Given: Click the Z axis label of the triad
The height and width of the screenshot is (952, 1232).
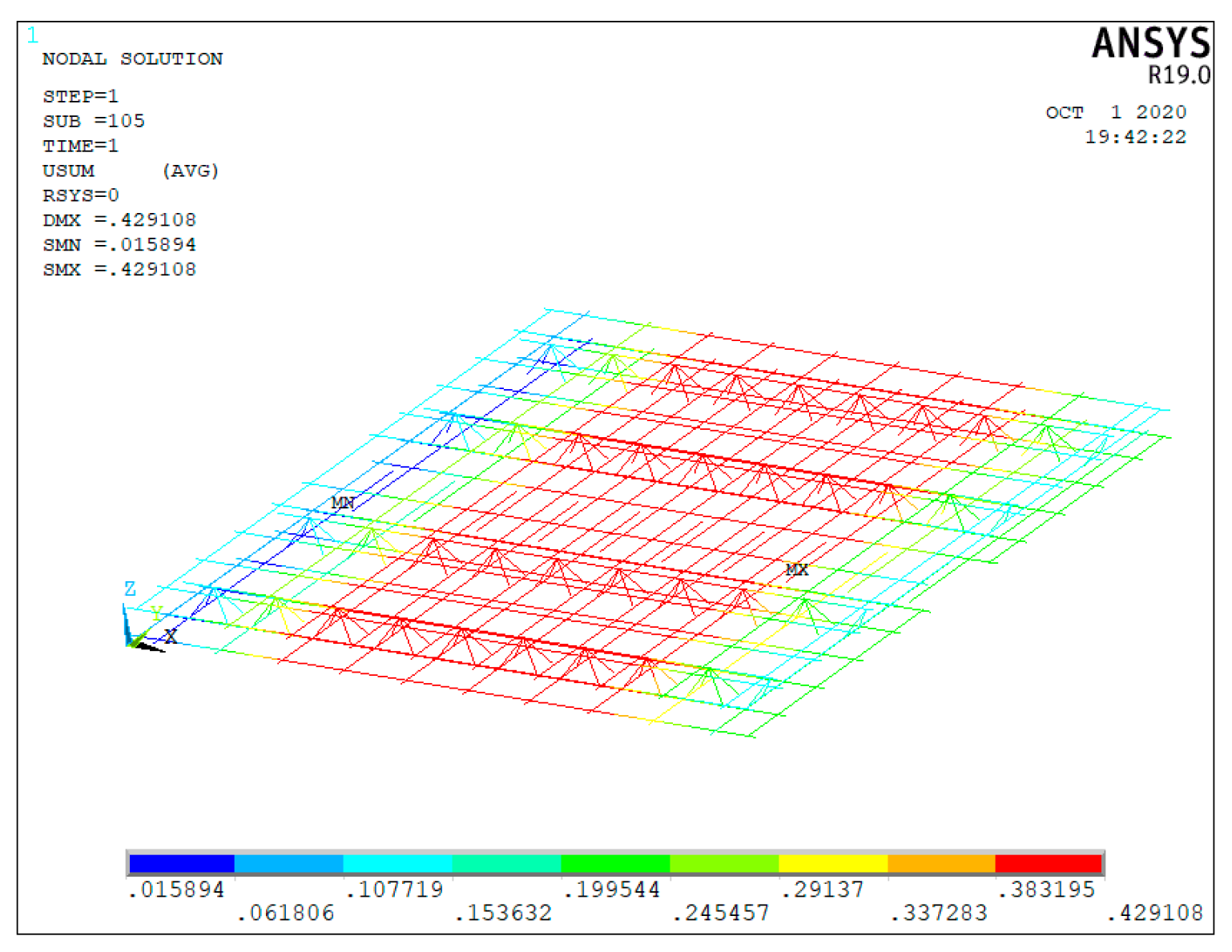Looking at the screenshot, I should click(x=130, y=589).
